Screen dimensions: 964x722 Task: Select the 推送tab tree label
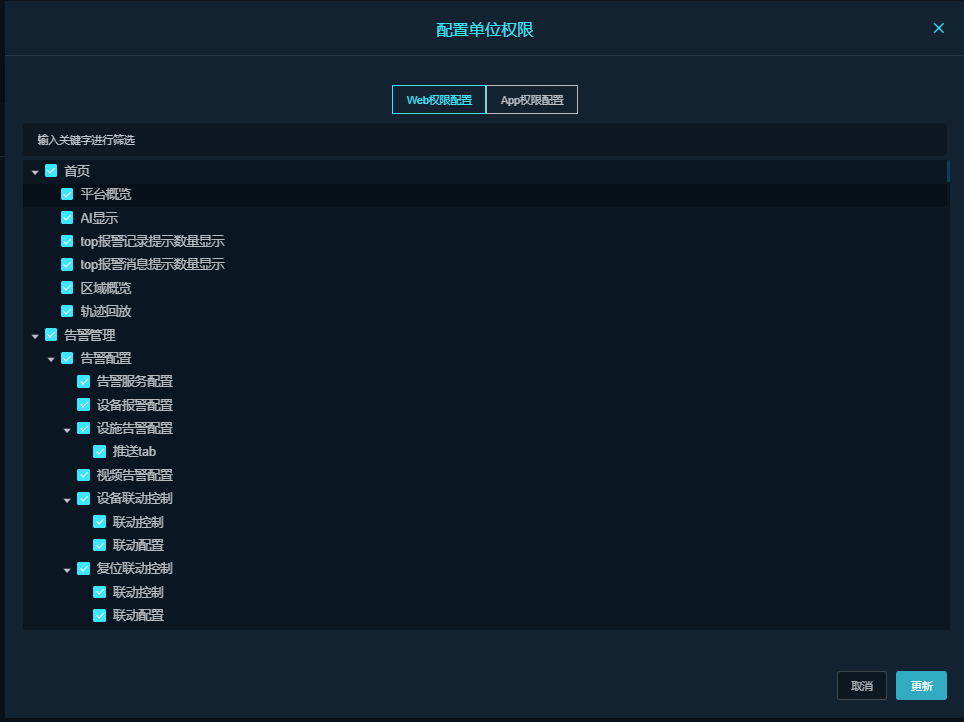pyautogui.click(x=134, y=451)
